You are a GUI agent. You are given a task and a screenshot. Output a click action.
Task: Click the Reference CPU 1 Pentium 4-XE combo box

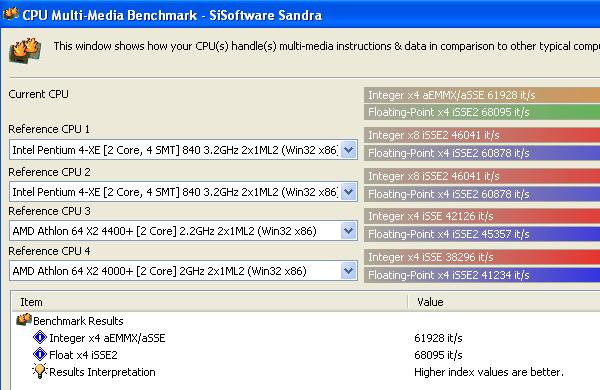click(x=183, y=150)
